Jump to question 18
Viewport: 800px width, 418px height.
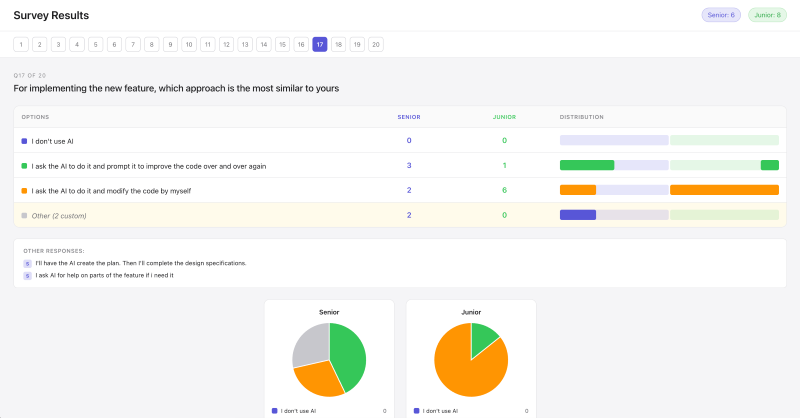[339, 44]
